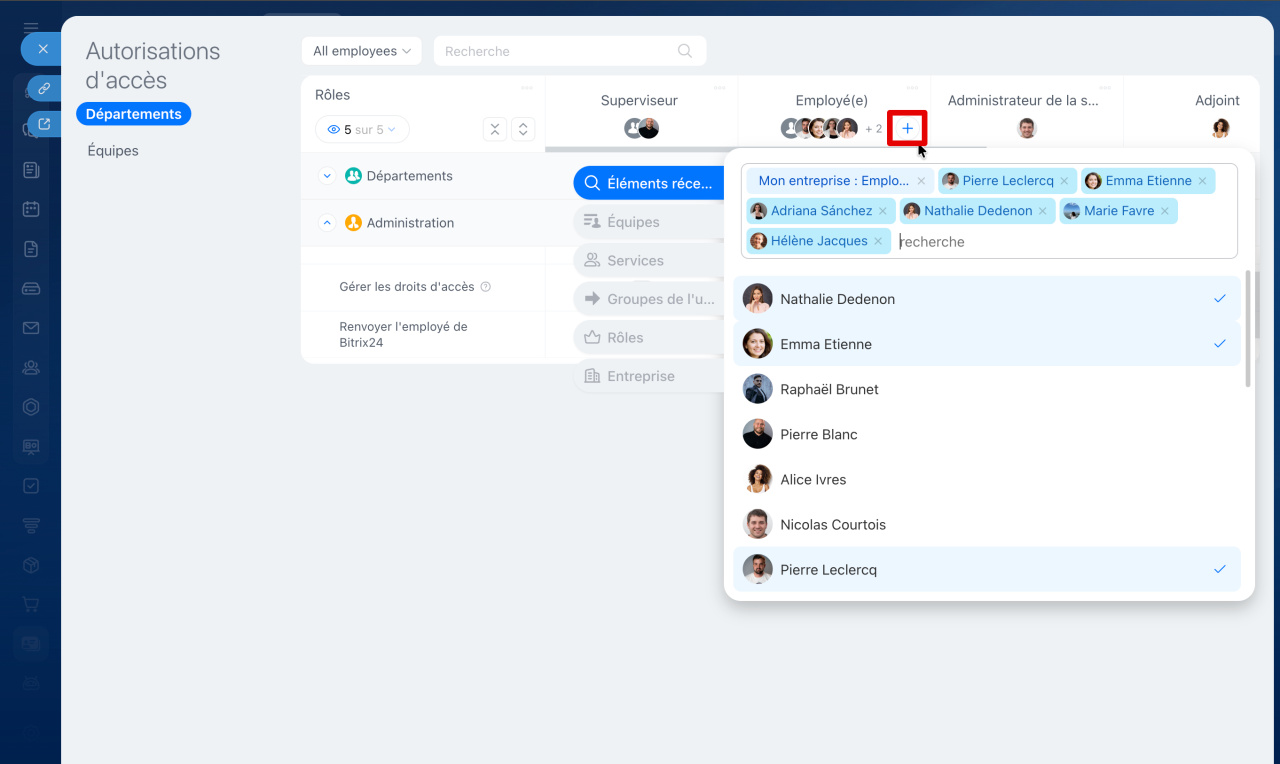The width and height of the screenshot is (1280, 764).
Task: Click the expand-all rows icon
Action: 523,129
